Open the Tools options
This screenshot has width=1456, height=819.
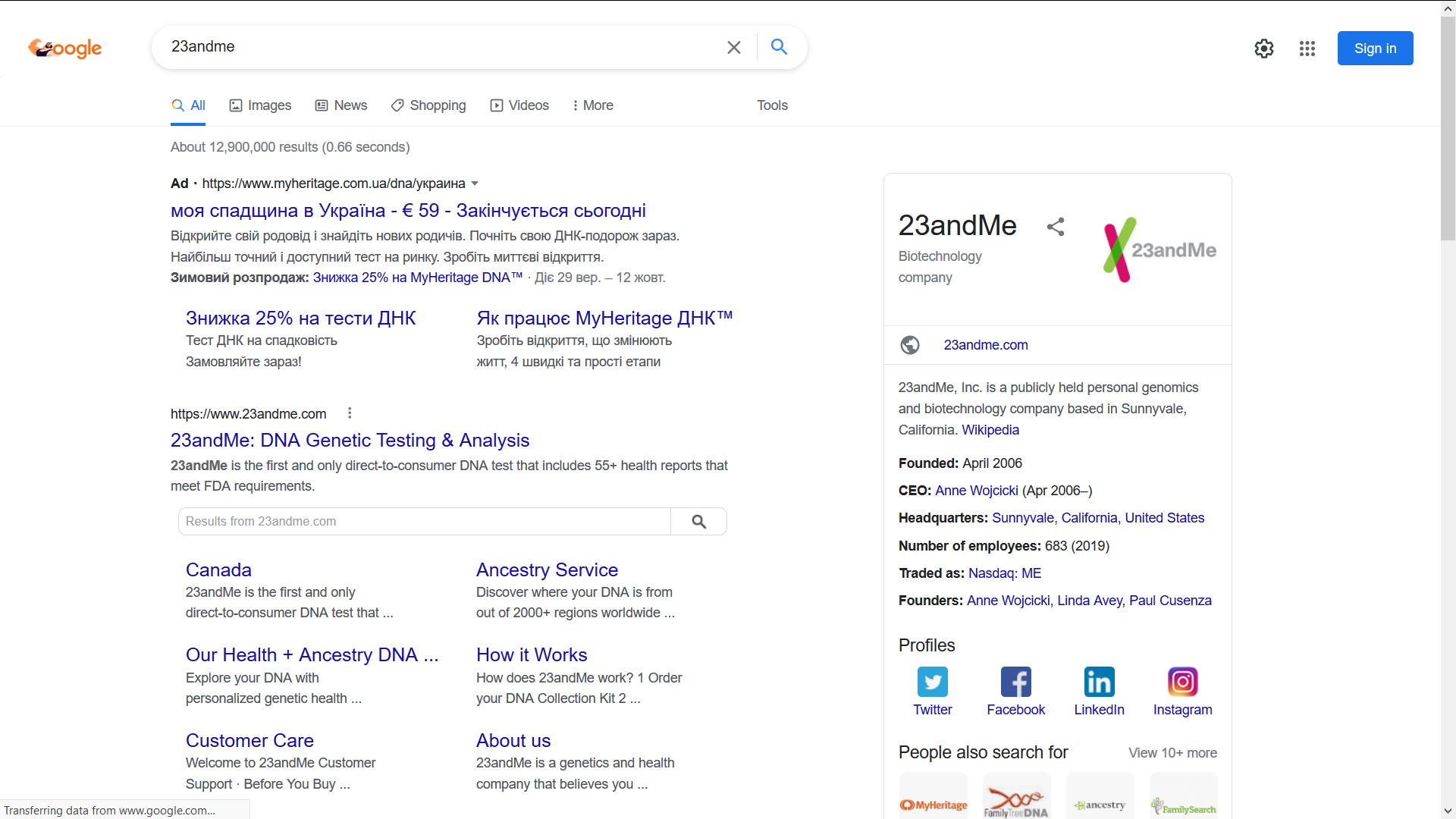[772, 105]
